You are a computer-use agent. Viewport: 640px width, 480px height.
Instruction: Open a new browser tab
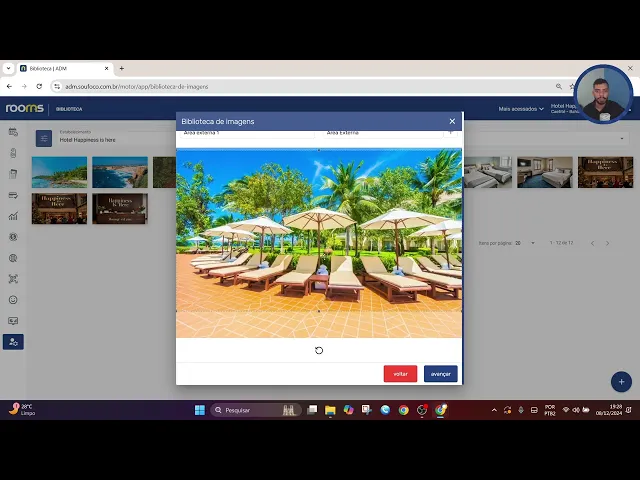(121, 69)
